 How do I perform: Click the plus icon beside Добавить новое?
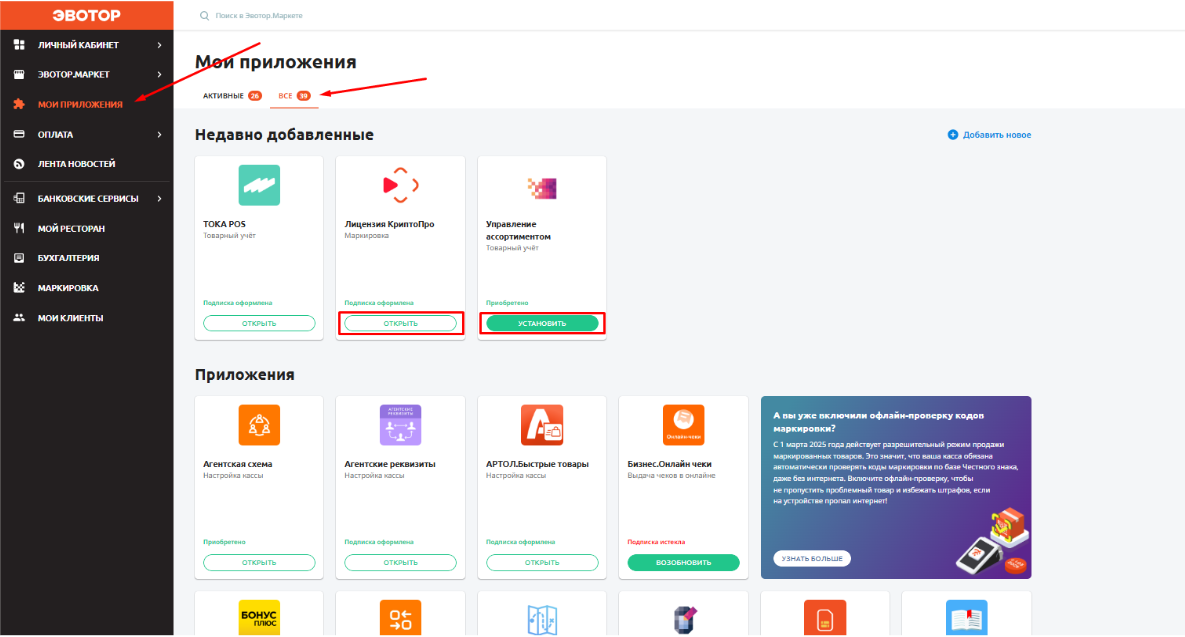953,135
